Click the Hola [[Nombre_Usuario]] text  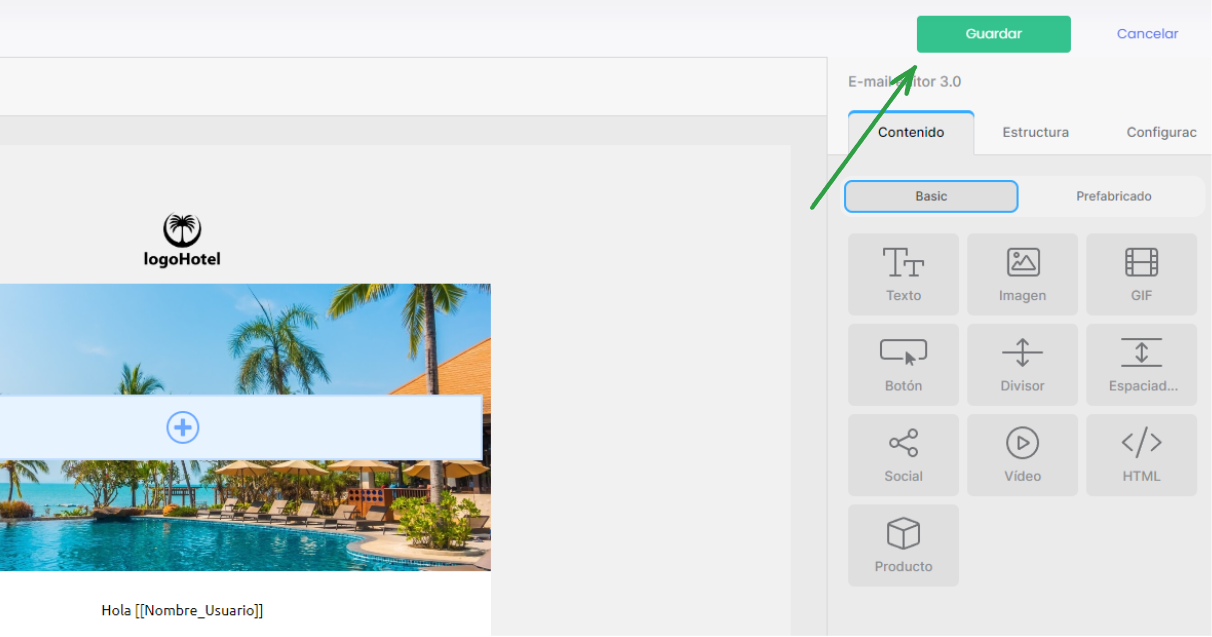coord(182,610)
